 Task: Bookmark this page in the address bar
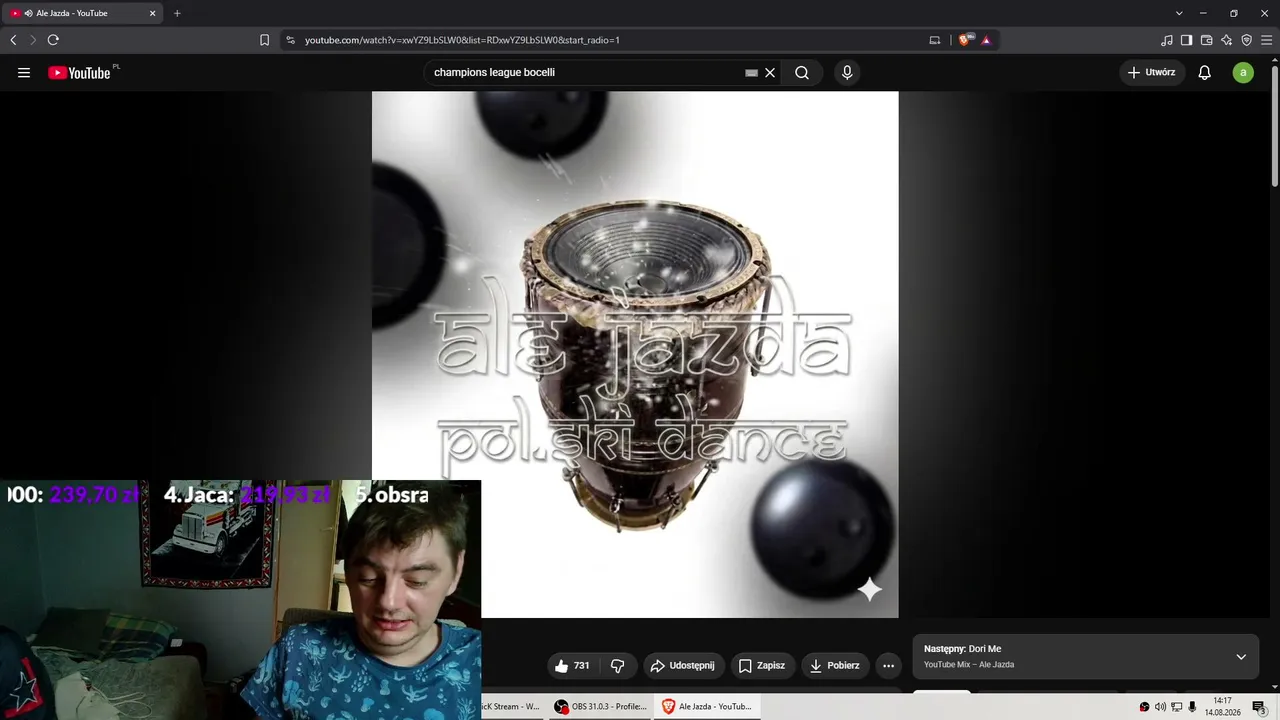(264, 40)
